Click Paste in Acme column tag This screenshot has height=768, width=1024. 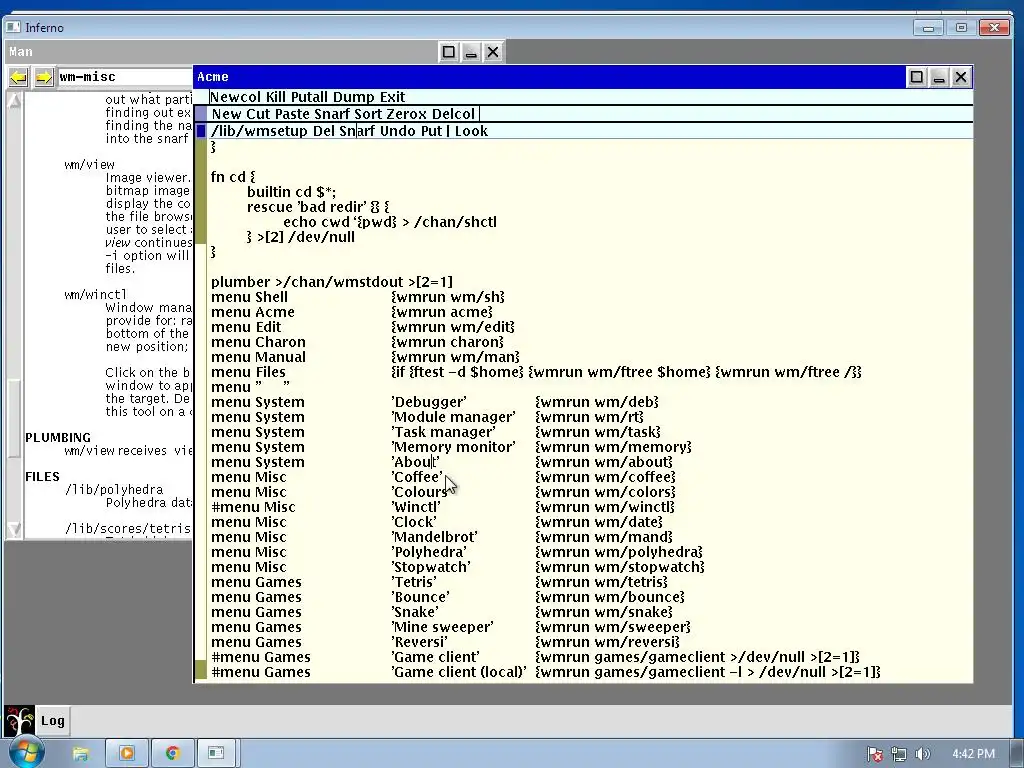tap(292, 114)
